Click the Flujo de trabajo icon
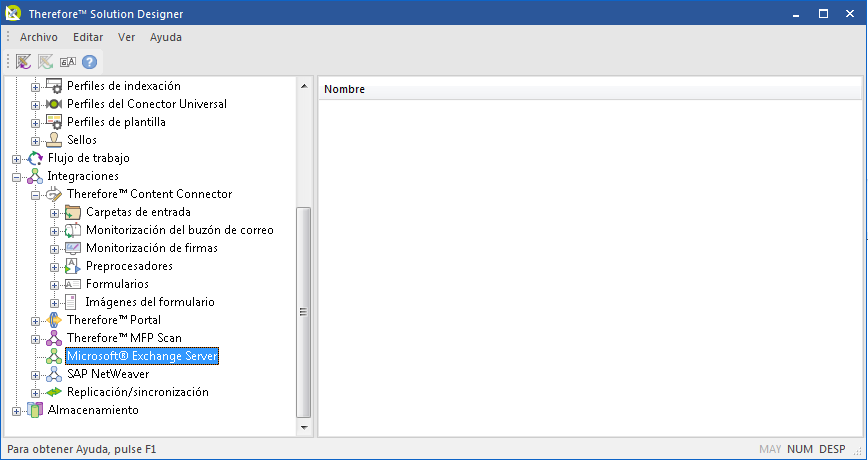This screenshot has width=868, height=461. pyautogui.click(x=35, y=158)
